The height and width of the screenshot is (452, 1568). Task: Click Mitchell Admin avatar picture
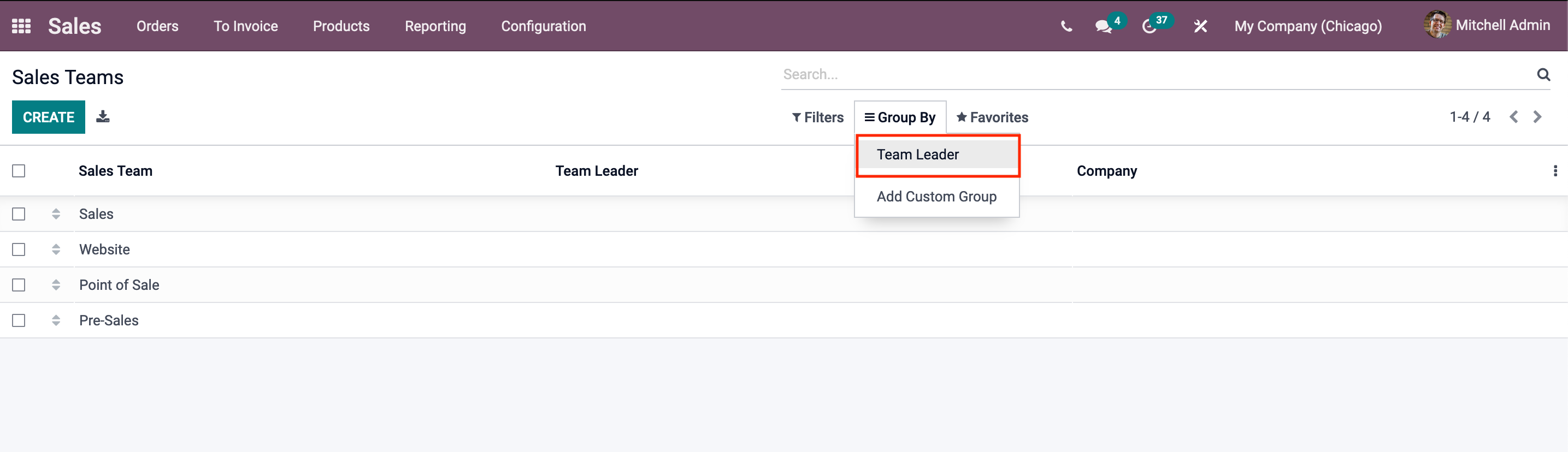point(1437,25)
